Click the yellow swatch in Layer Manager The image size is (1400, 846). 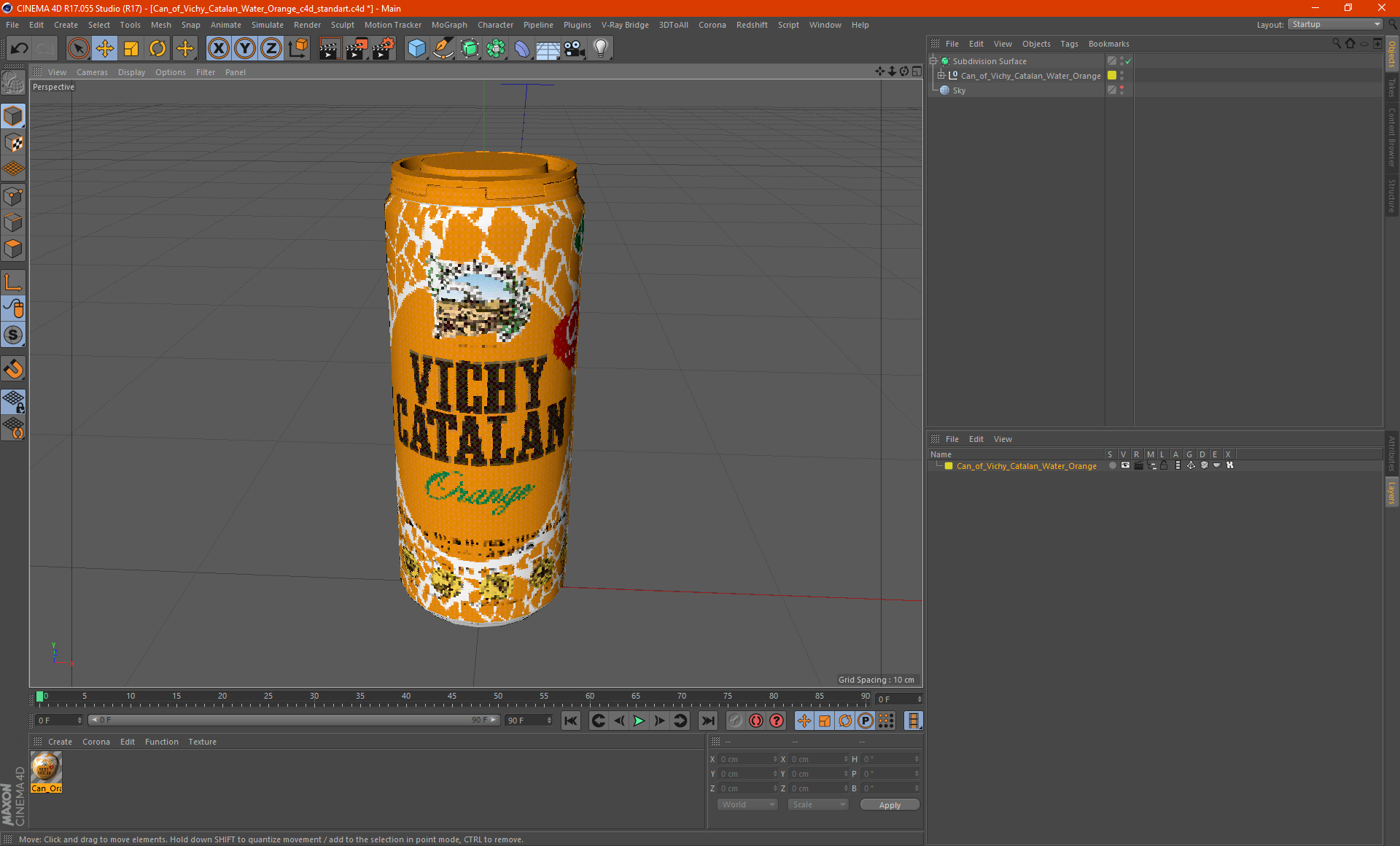click(949, 466)
